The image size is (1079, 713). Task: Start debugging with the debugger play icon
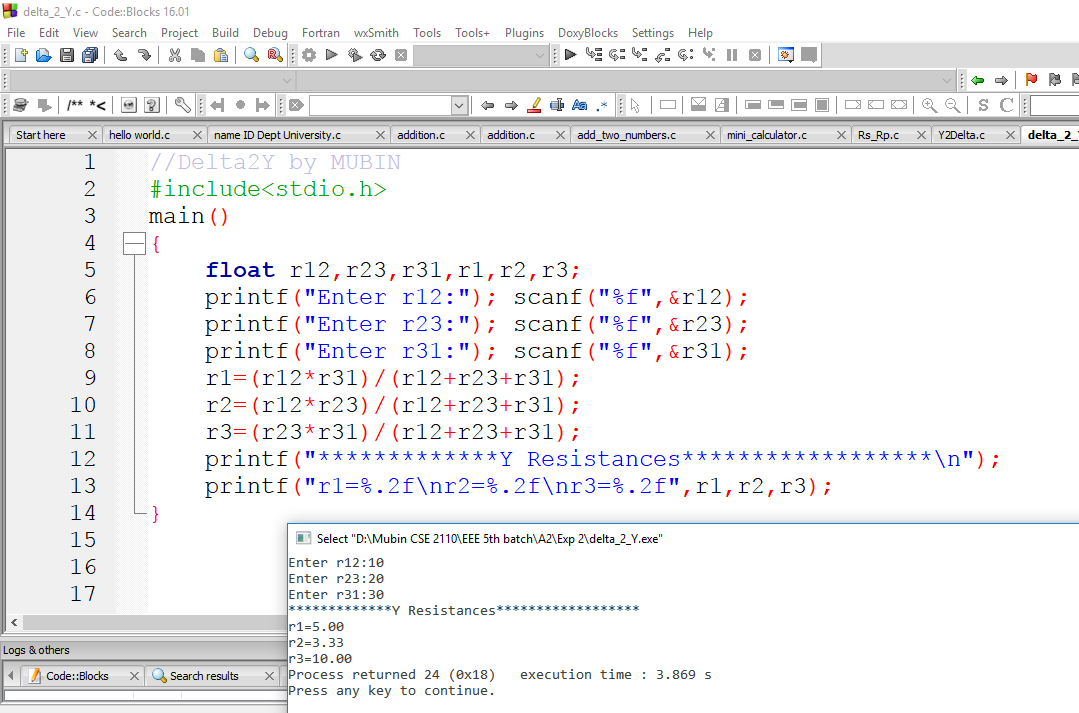click(x=570, y=55)
